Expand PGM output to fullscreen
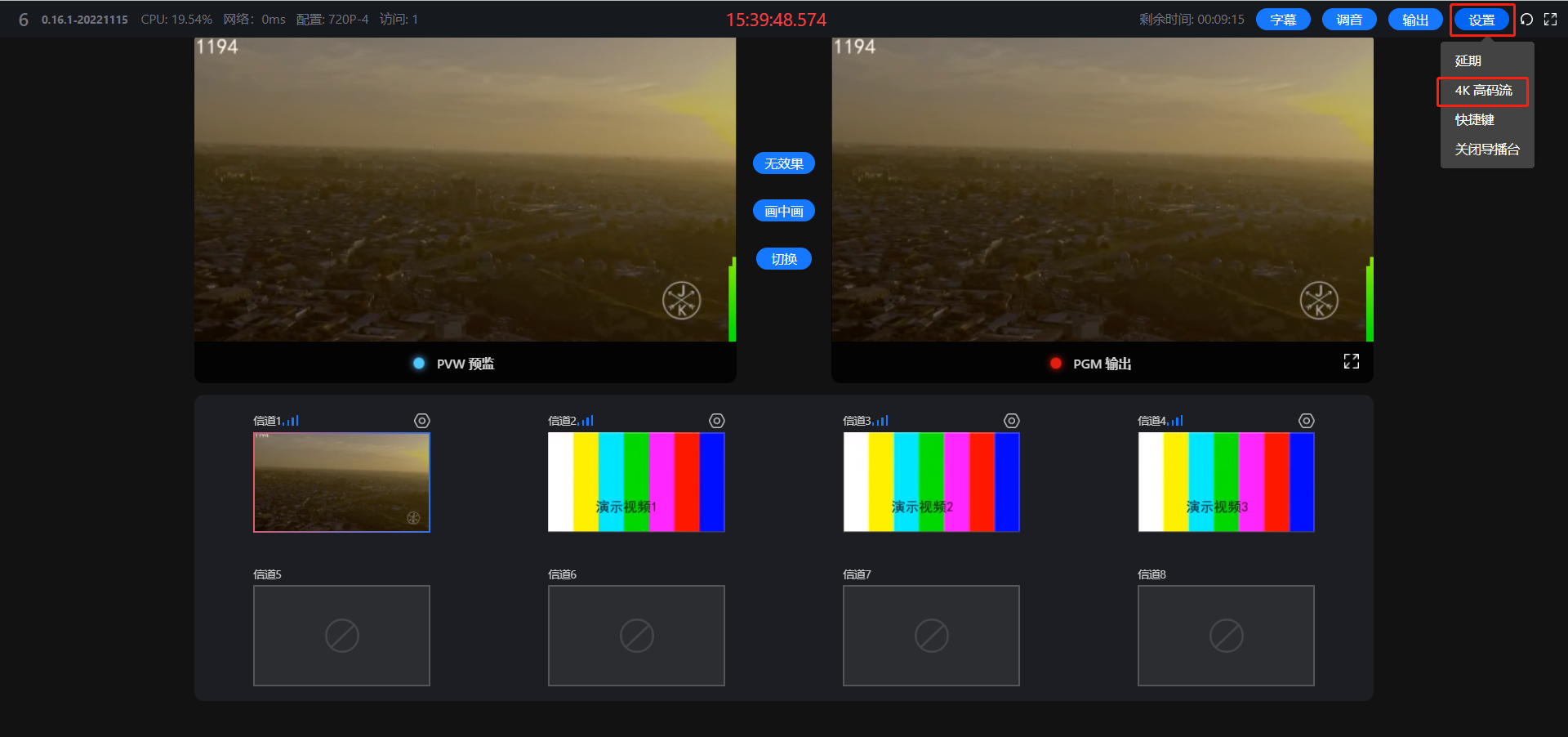Viewport: 1568px width, 737px height. (x=1351, y=362)
